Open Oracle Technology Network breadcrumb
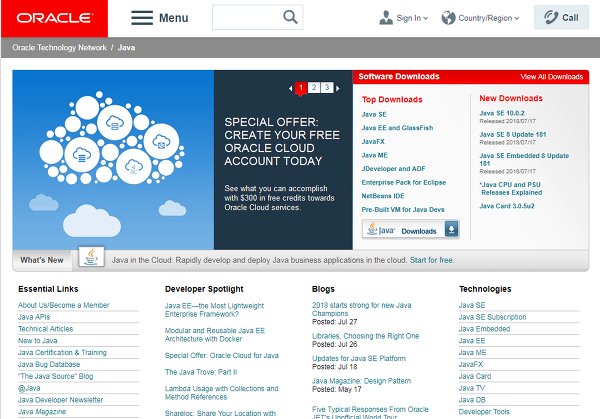 pos(59,47)
